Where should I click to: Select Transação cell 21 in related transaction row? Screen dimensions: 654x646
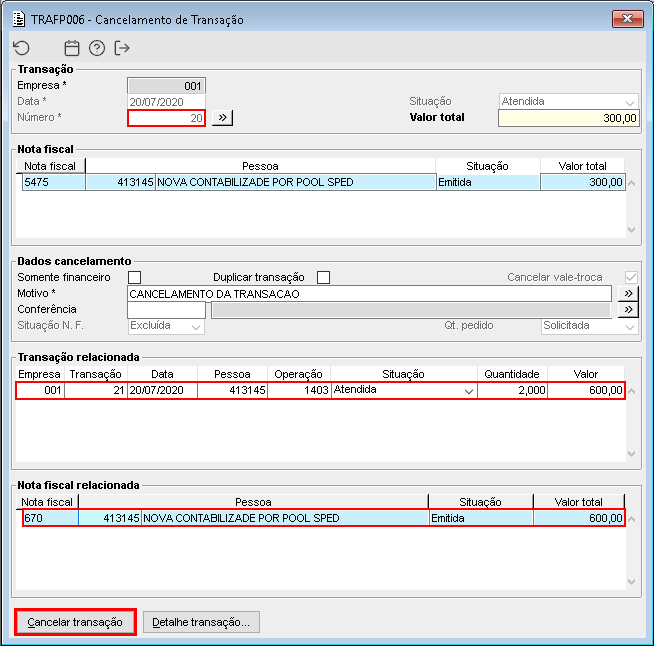(96, 390)
